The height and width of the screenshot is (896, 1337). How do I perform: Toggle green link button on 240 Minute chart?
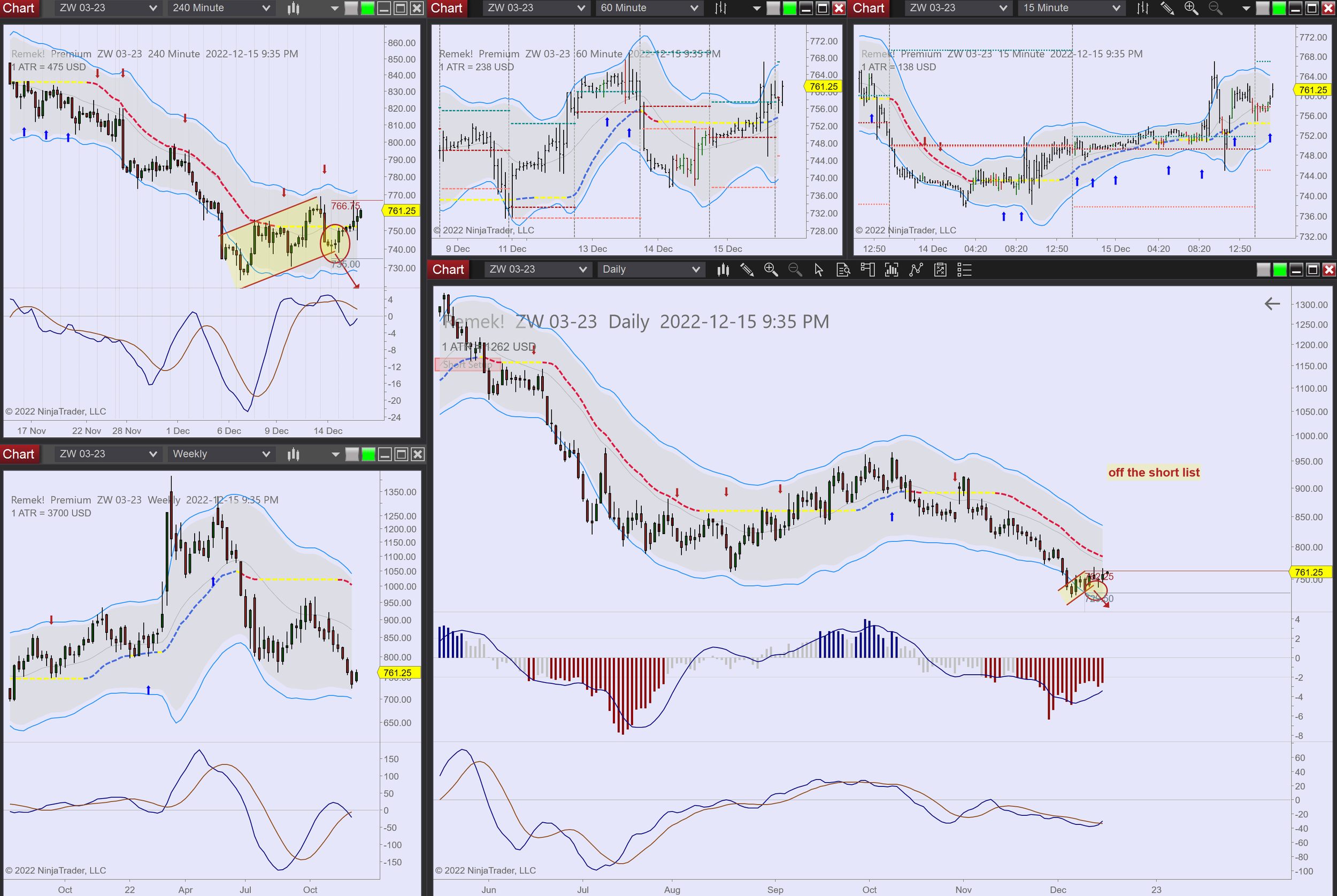tap(367, 8)
